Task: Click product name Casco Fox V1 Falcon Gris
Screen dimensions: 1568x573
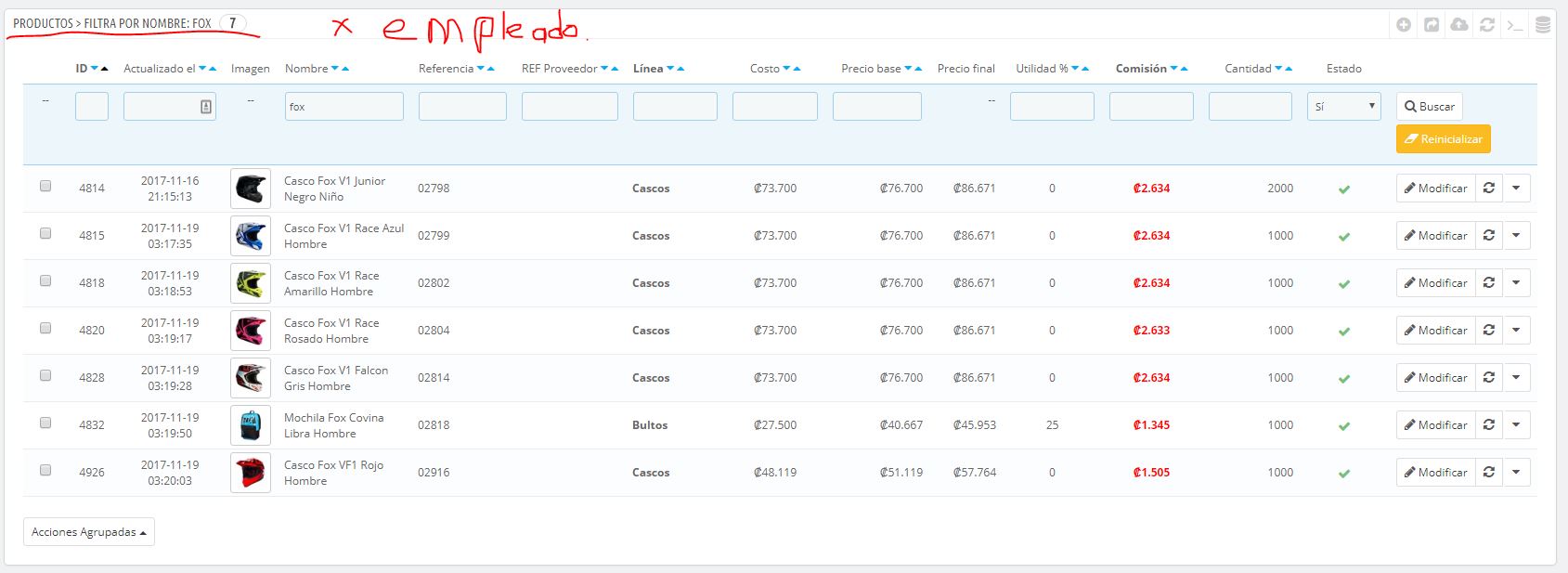Action: (x=336, y=378)
